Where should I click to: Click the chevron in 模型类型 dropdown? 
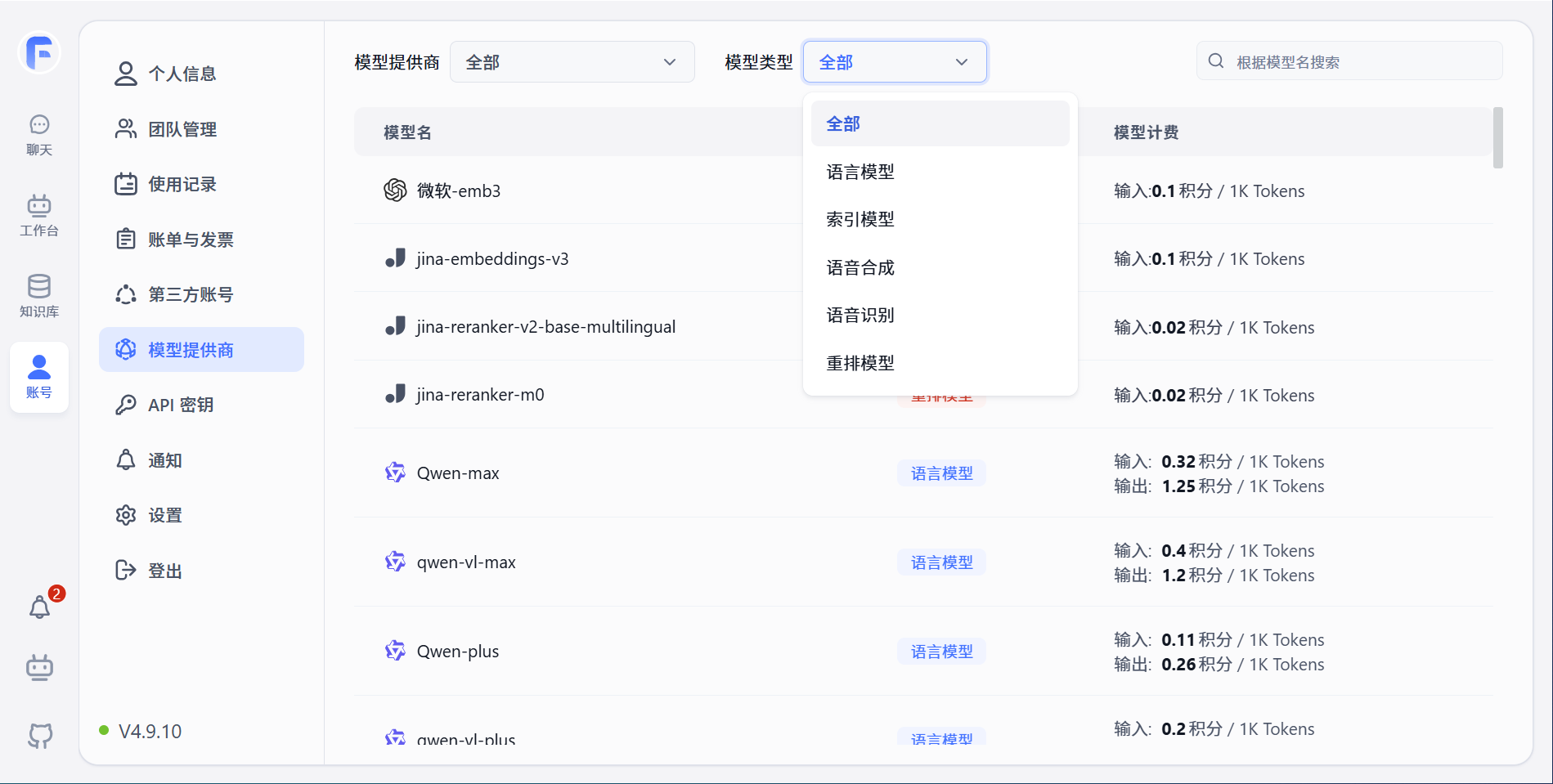tap(962, 62)
